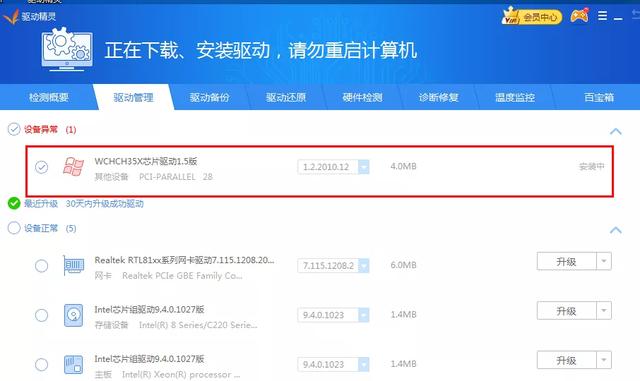Click 升级 button for Intel 存储设备 driver
Screen dimensions: 640x381
click(x=567, y=311)
